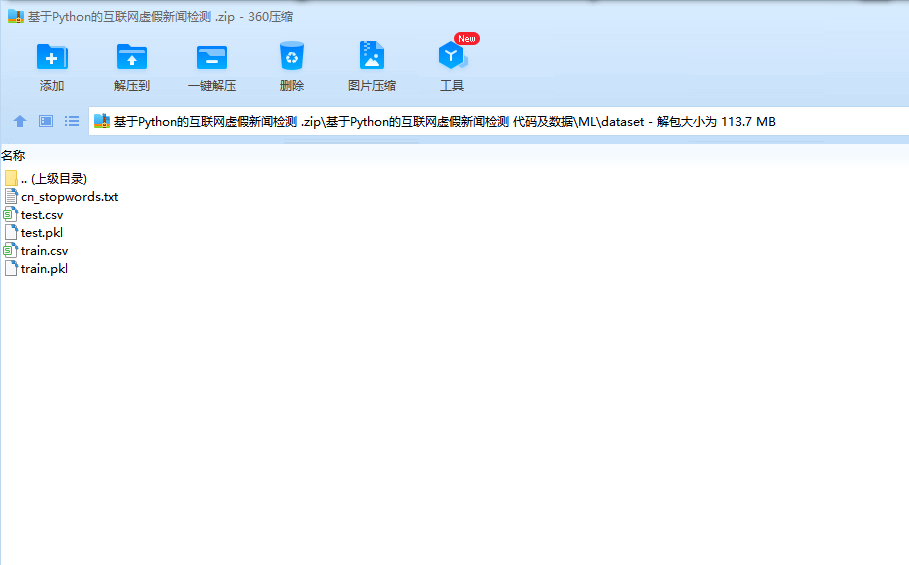Sort by the 名称 column header
This screenshot has width=909, height=565.
click(x=13, y=155)
